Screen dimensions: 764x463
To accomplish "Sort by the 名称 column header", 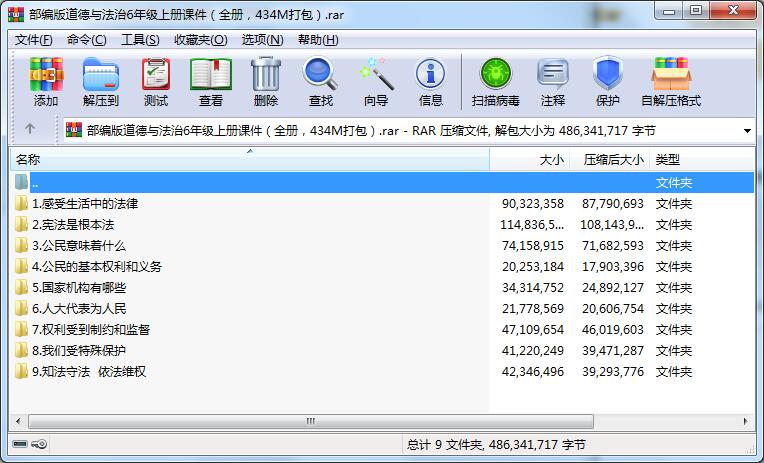I will click(249, 159).
